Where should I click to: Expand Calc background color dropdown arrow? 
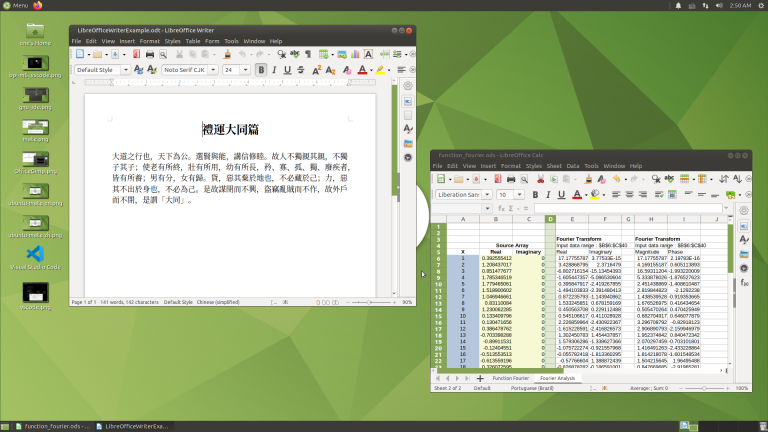pos(603,195)
